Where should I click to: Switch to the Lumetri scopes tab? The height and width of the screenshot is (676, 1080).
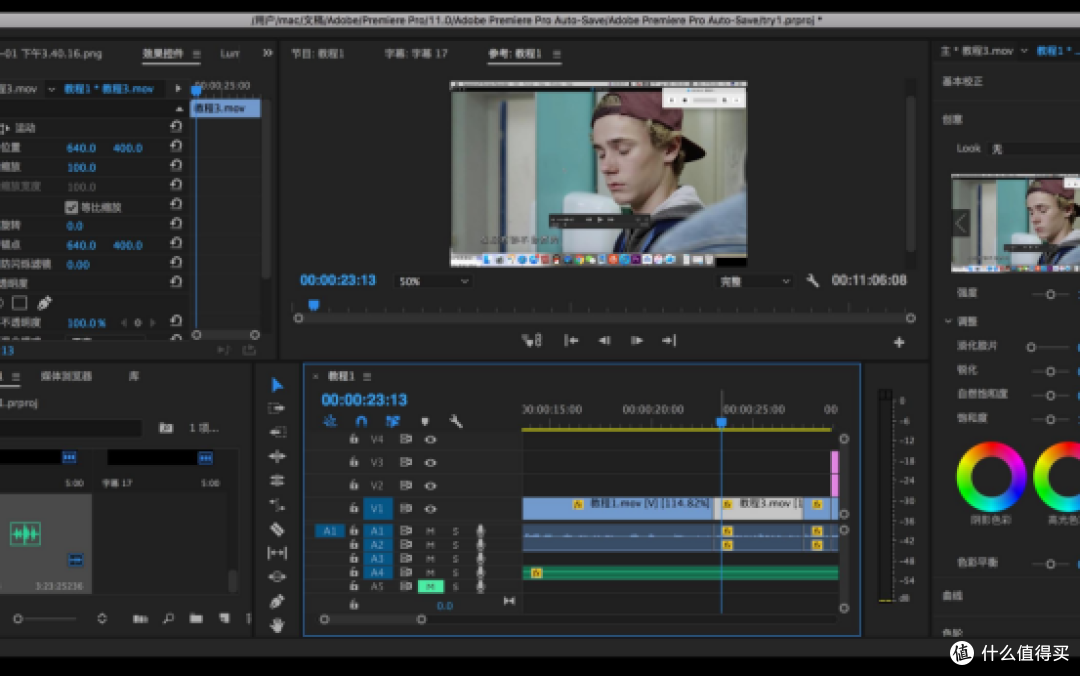pos(229,54)
